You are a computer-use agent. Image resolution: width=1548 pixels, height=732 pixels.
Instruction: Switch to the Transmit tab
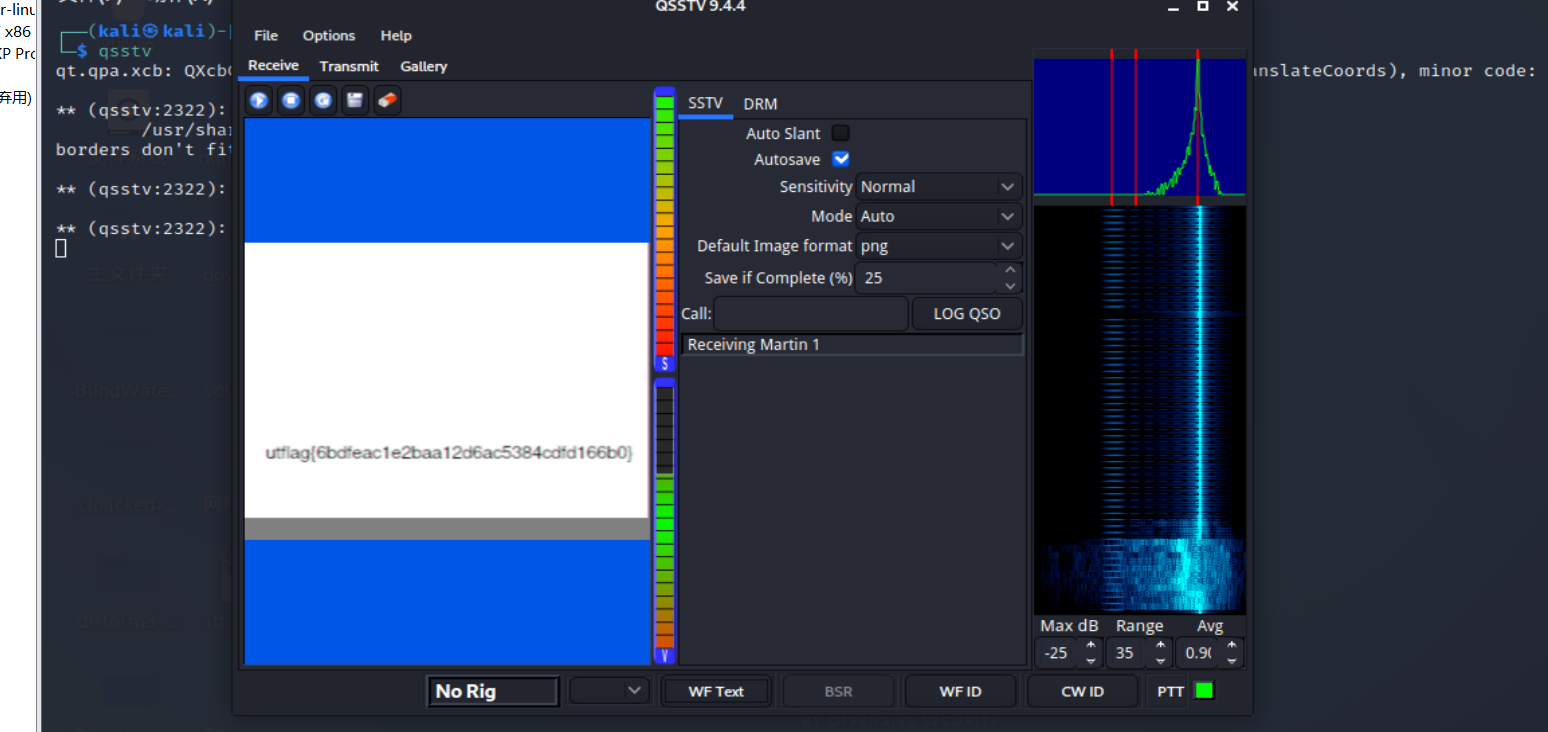(x=349, y=66)
